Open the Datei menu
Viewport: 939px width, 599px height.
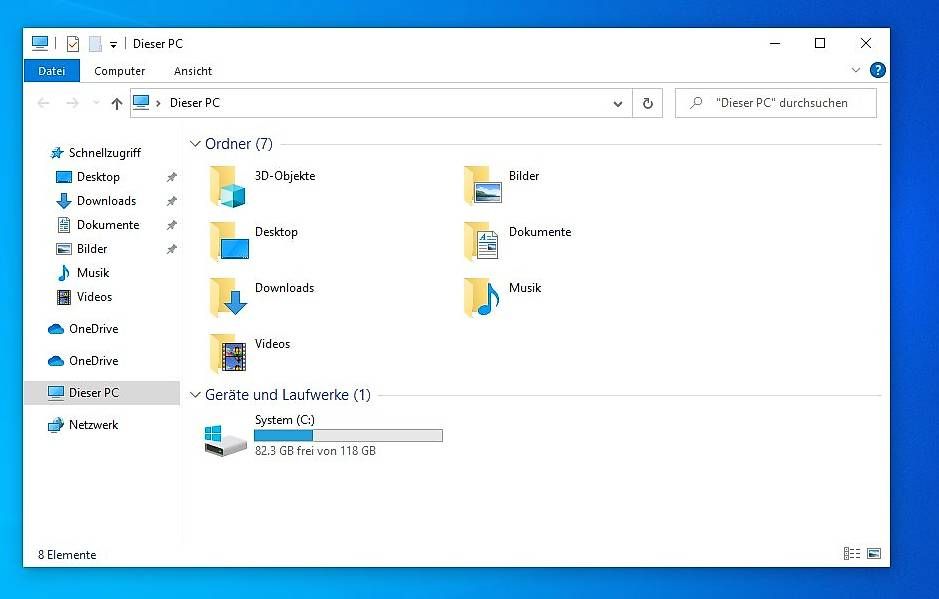52,71
